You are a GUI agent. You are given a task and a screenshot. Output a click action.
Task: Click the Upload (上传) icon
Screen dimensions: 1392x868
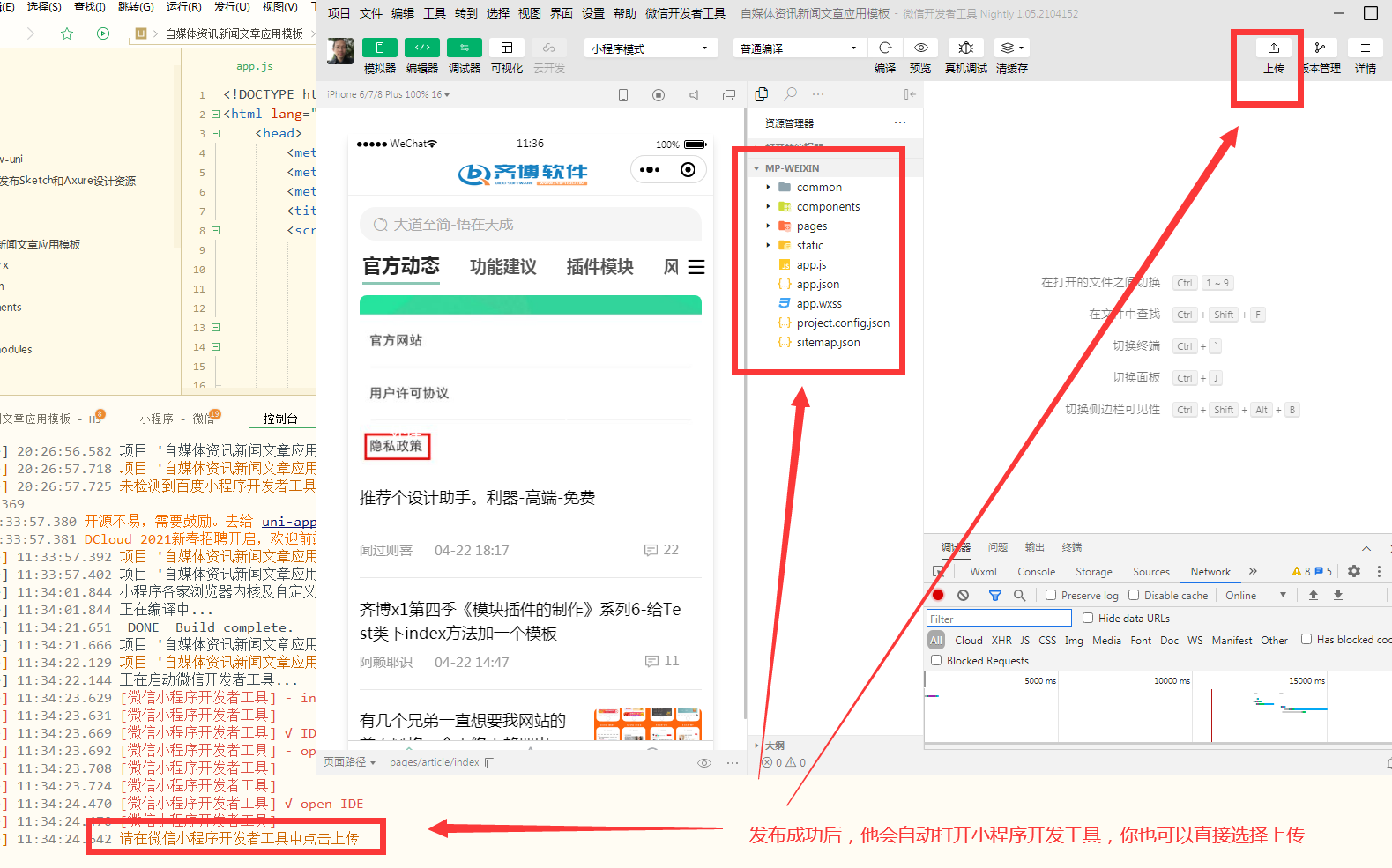[x=1274, y=48]
